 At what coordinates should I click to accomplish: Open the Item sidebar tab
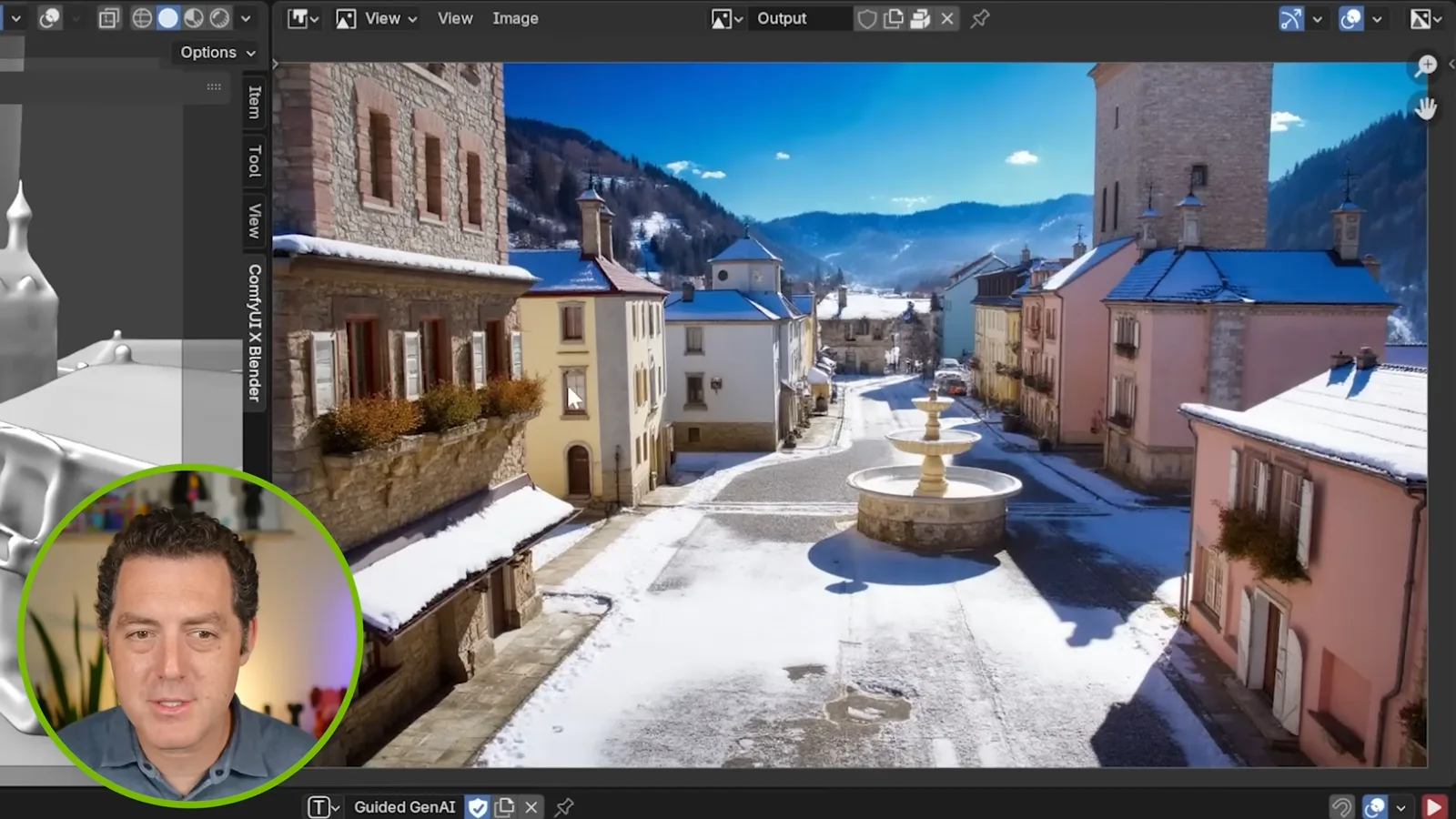coord(255,102)
